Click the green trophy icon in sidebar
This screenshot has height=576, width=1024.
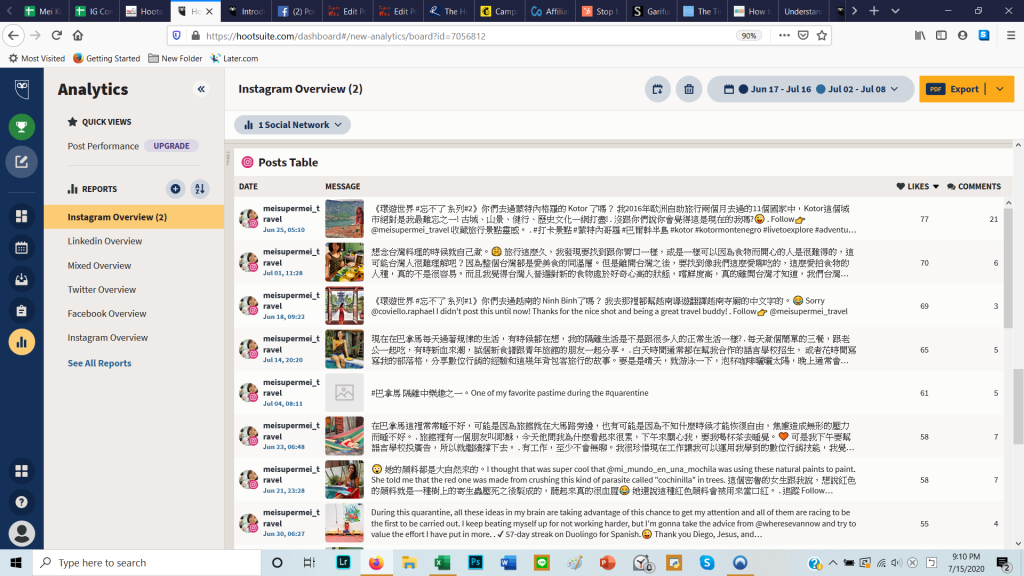pyautogui.click(x=21, y=127)
